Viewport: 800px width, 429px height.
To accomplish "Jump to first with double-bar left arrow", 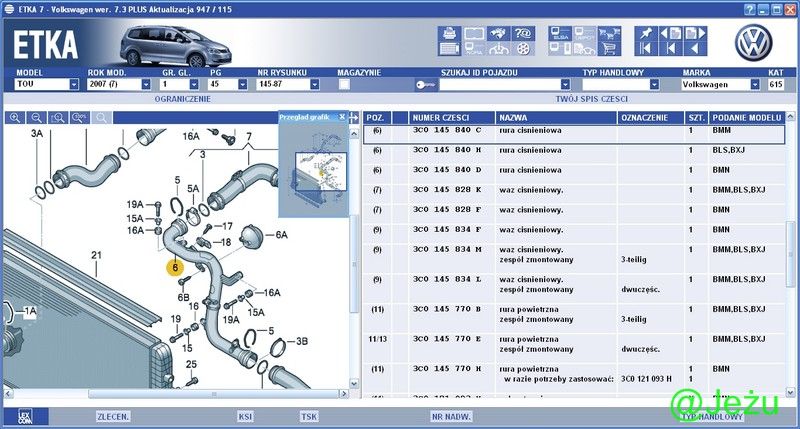I will (646, 49).
